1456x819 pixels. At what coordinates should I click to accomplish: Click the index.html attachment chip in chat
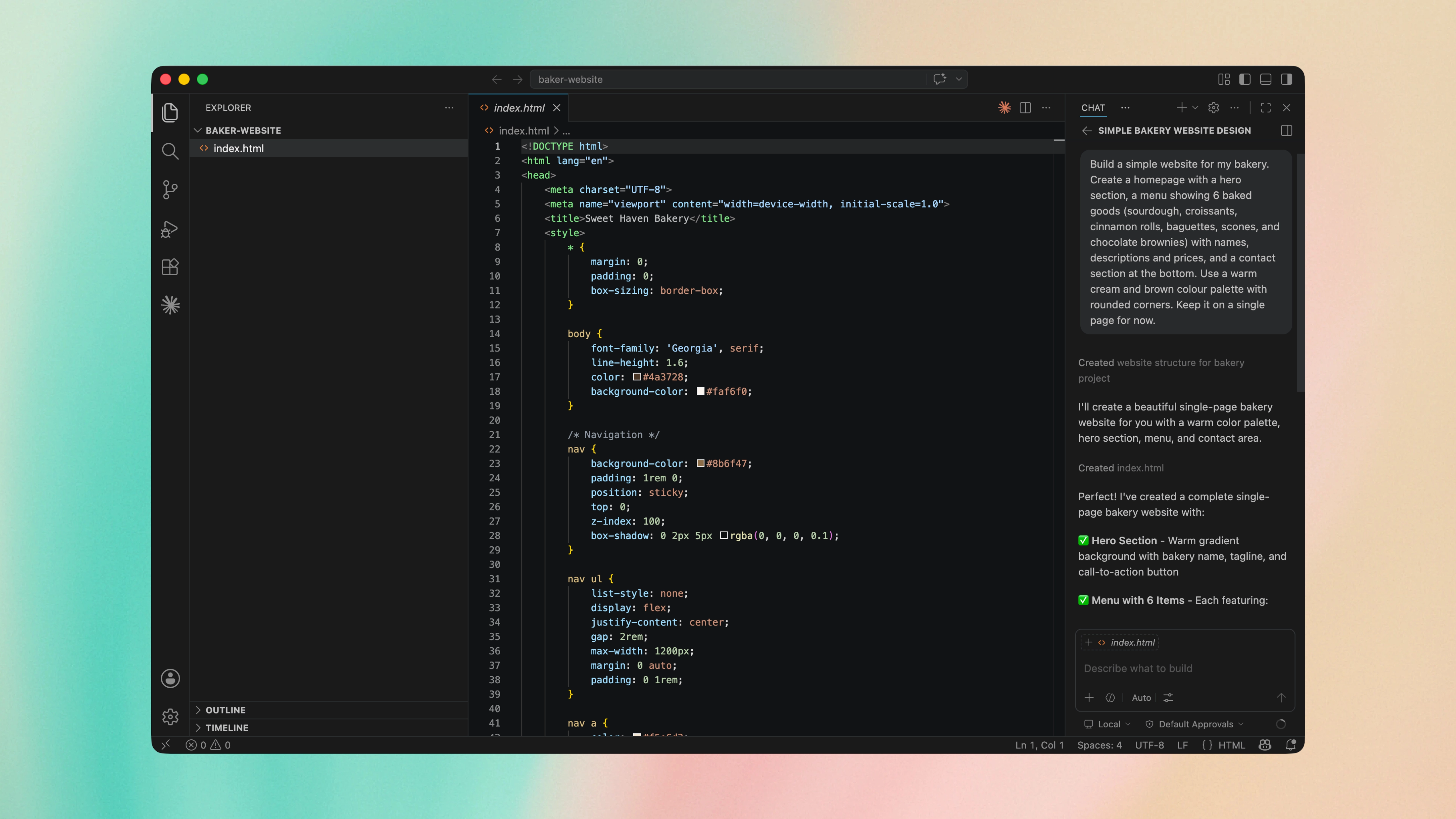1120,643
